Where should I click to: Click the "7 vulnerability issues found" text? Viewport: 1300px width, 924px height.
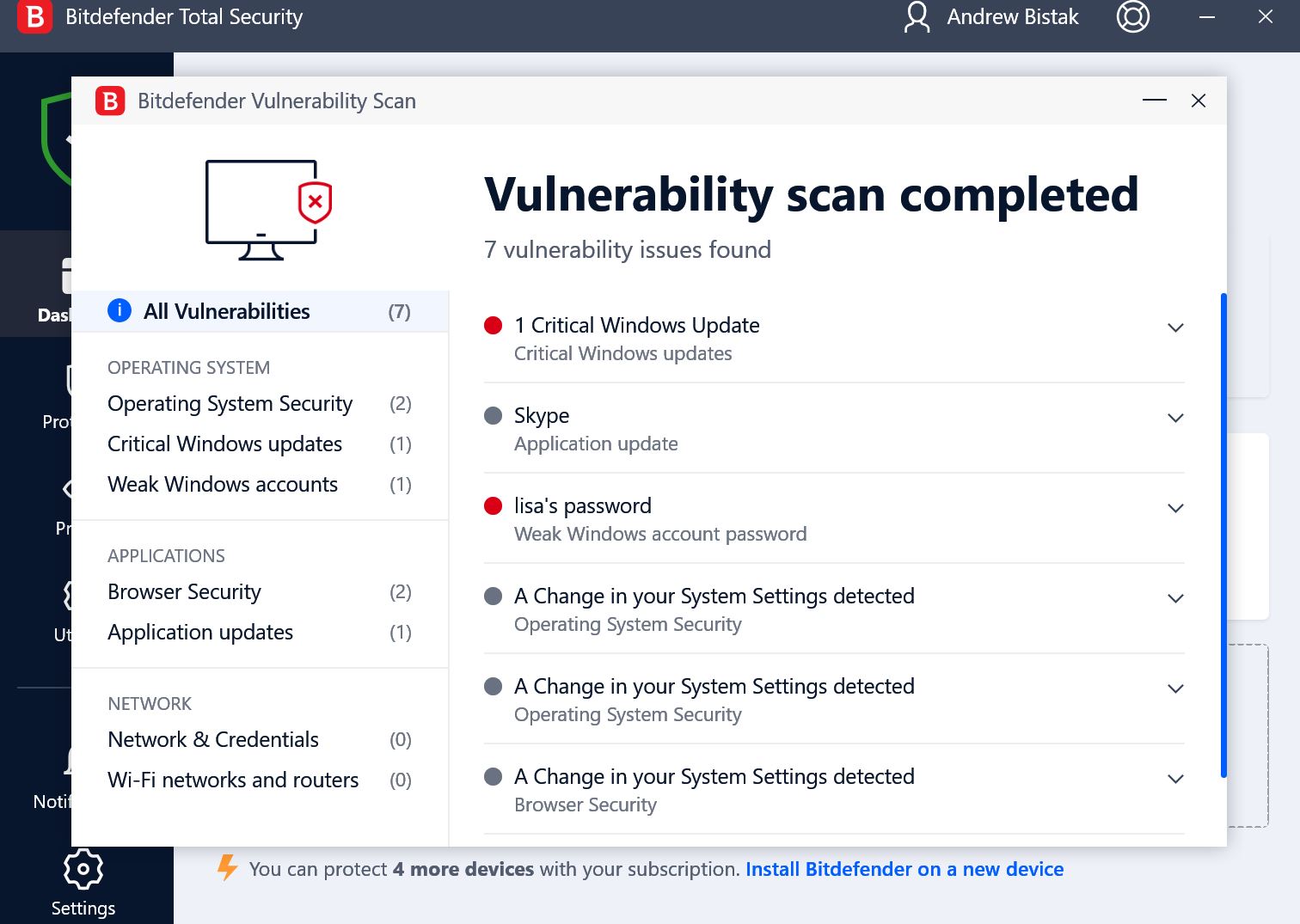pyautogui.click(x=628, y=249)
